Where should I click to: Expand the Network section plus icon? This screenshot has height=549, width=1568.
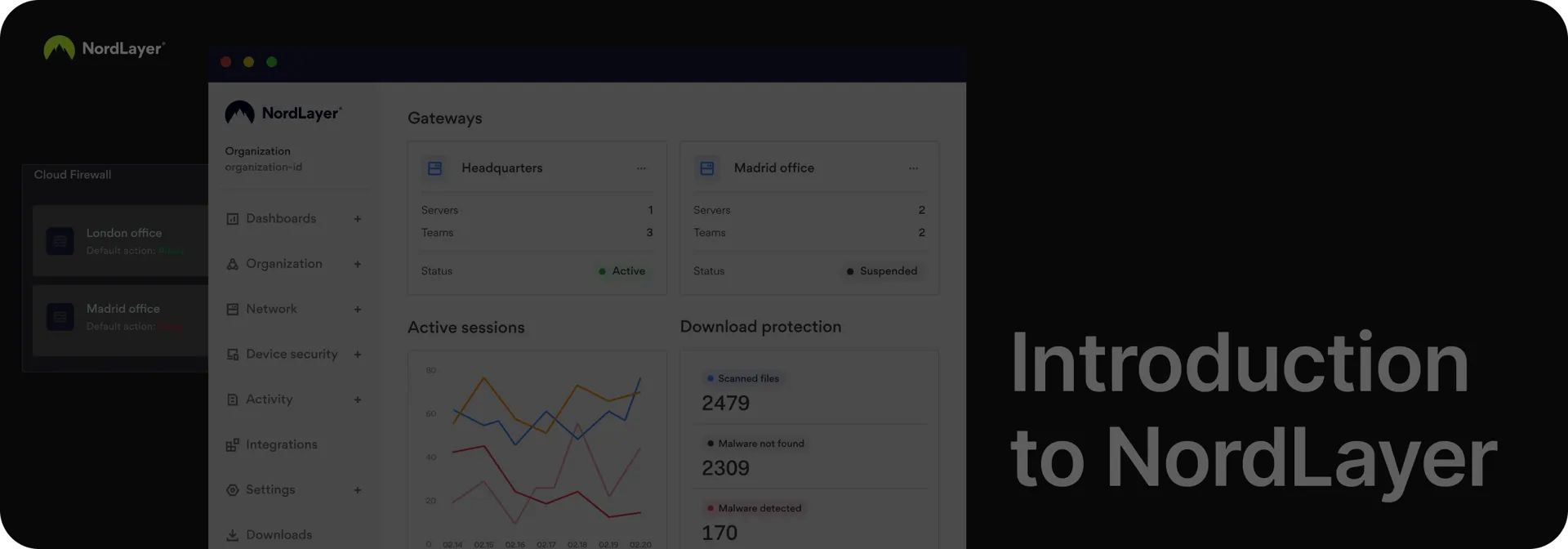357,310
